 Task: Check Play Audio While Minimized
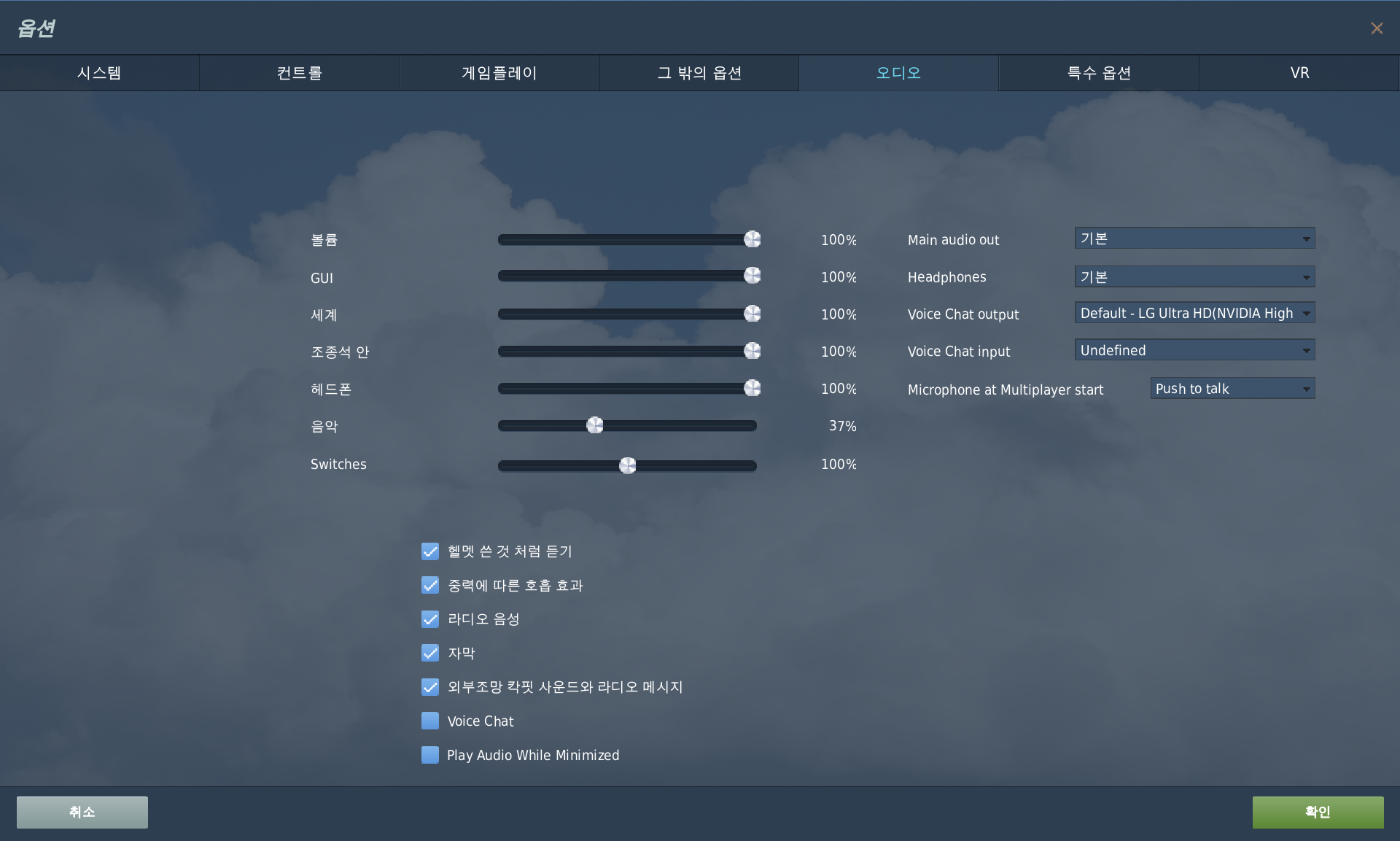430,755
